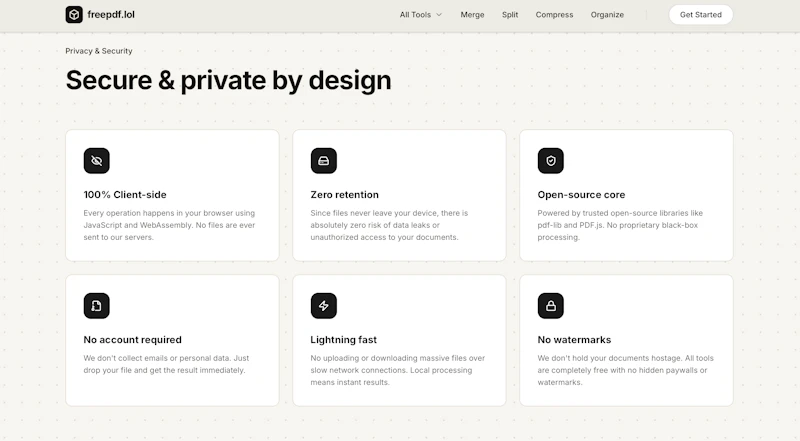Click the lightning bolt icon in Lightning fast card

tap(323, 306)
